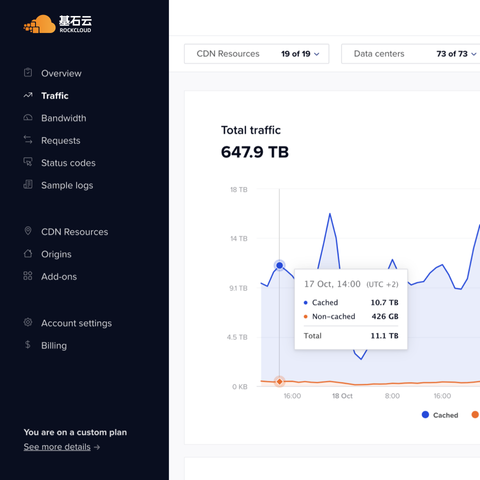Toggle the Cached series in the legend

(x=440, y=415)
